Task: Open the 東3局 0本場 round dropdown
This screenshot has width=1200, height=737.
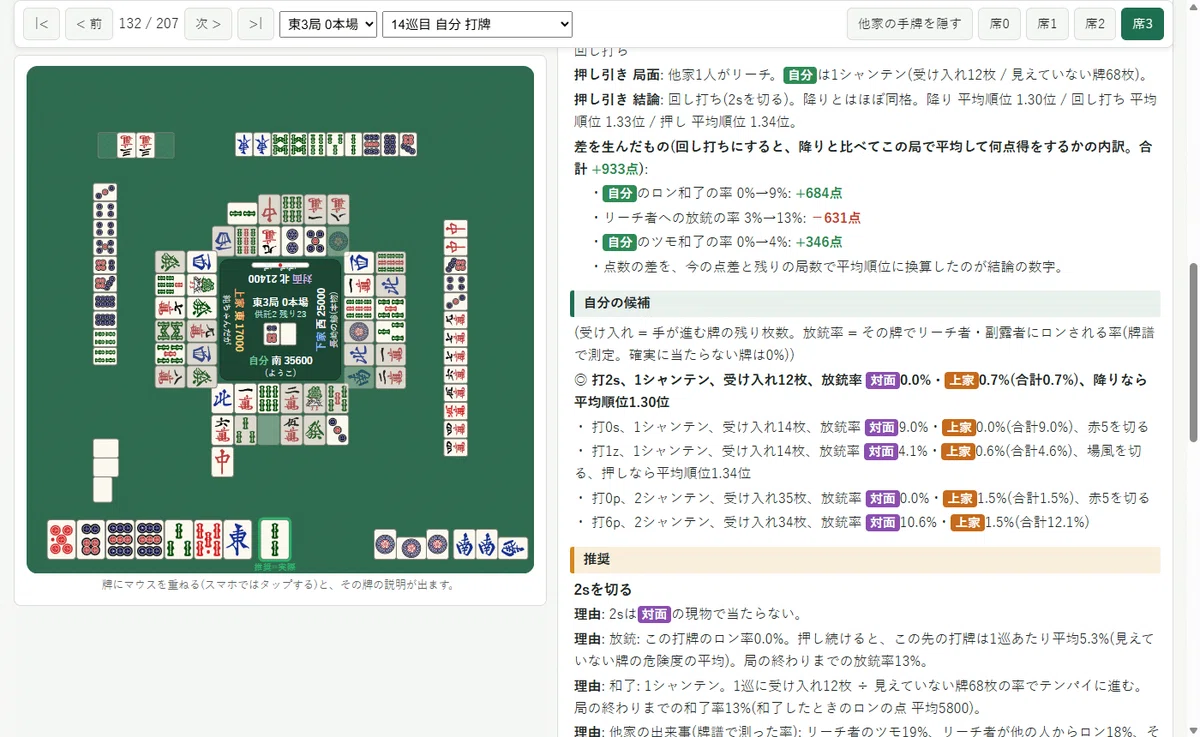Action: coord(328,24)
